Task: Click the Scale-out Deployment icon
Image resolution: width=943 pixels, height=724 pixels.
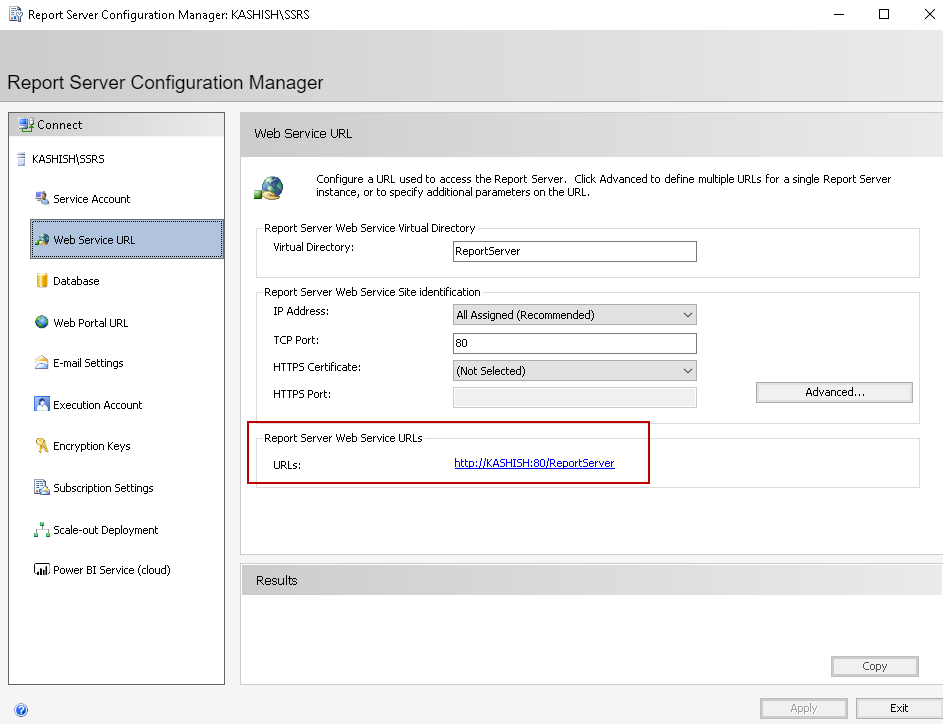Action: coord(42,530)
